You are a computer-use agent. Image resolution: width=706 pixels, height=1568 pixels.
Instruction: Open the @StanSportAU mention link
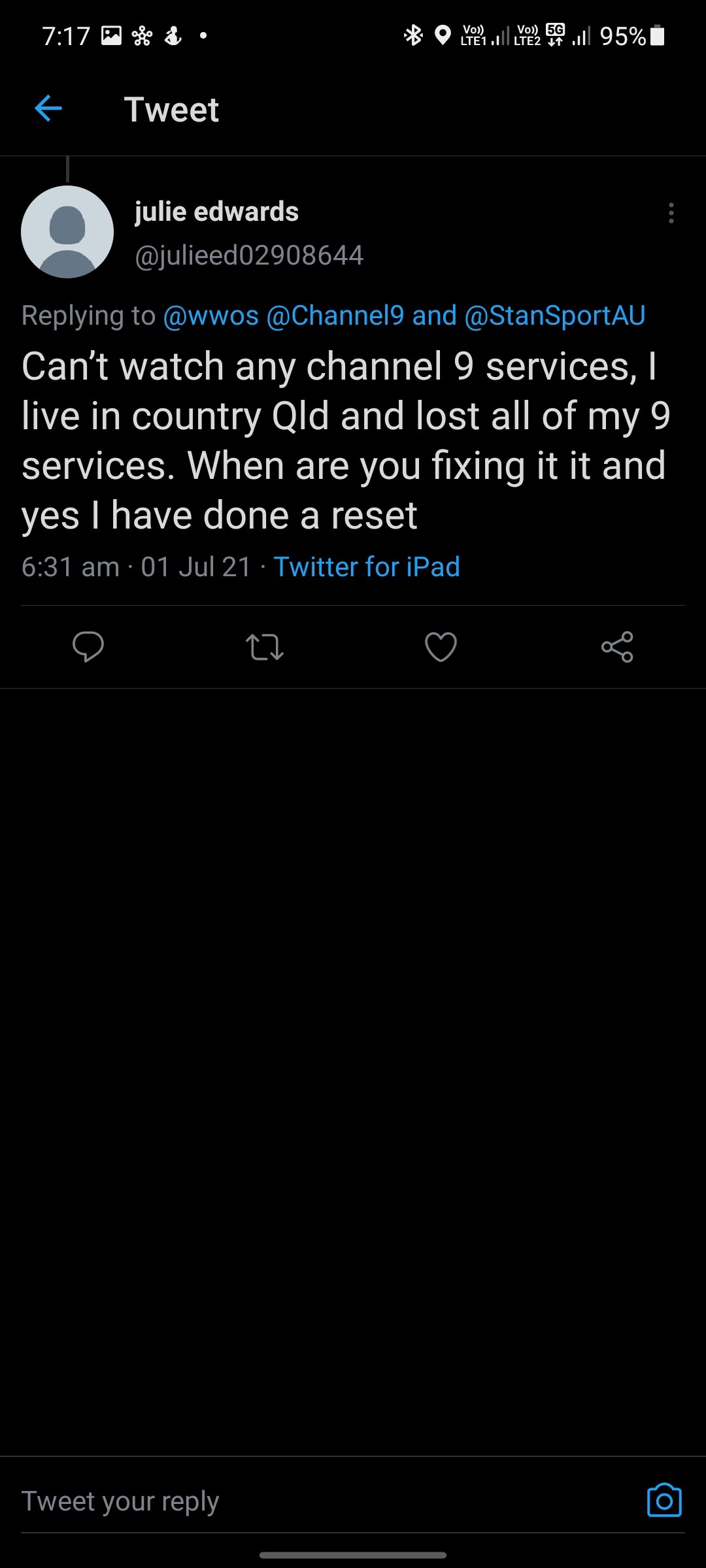click(554, 316)
